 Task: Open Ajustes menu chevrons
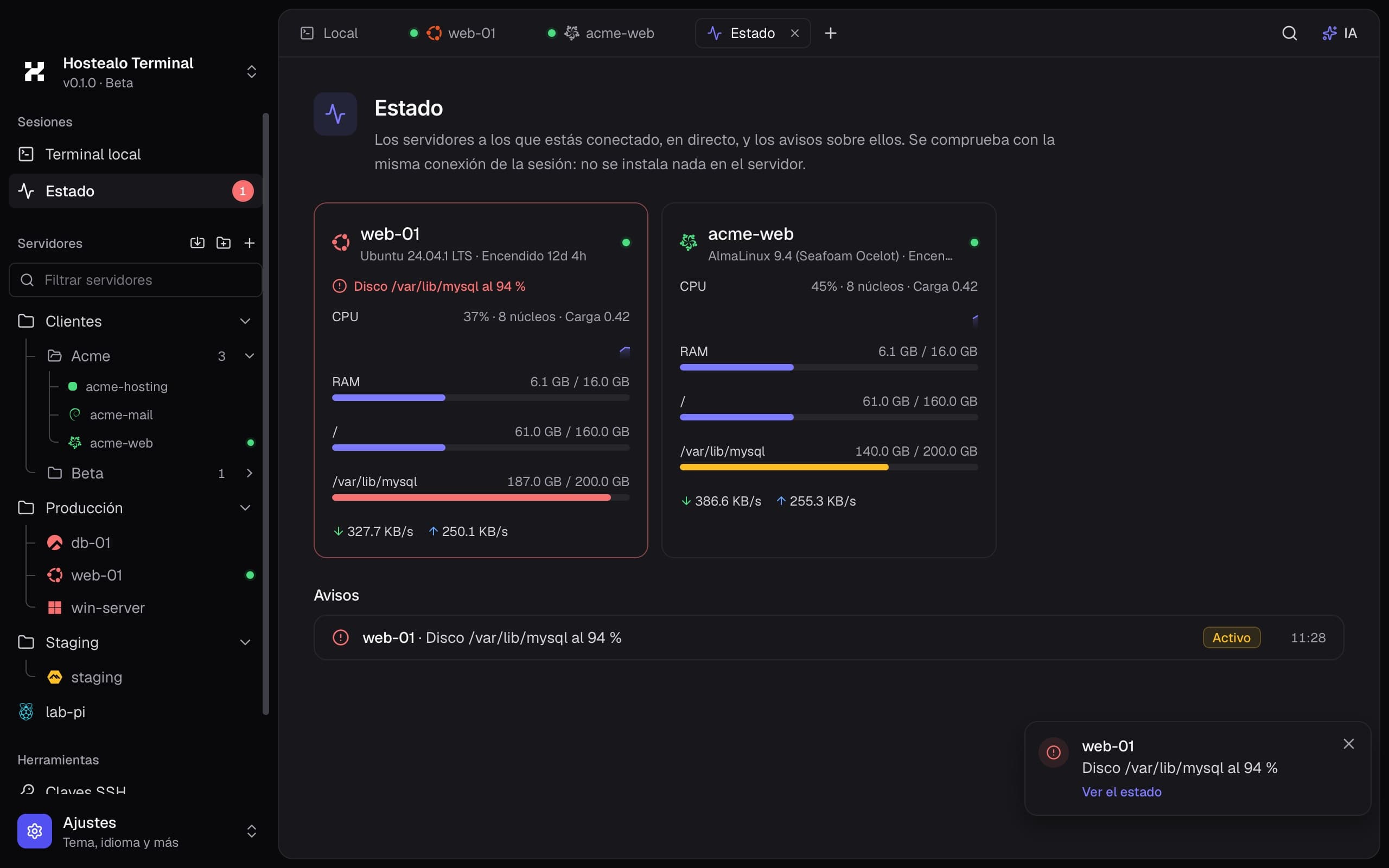coord(251,831)
